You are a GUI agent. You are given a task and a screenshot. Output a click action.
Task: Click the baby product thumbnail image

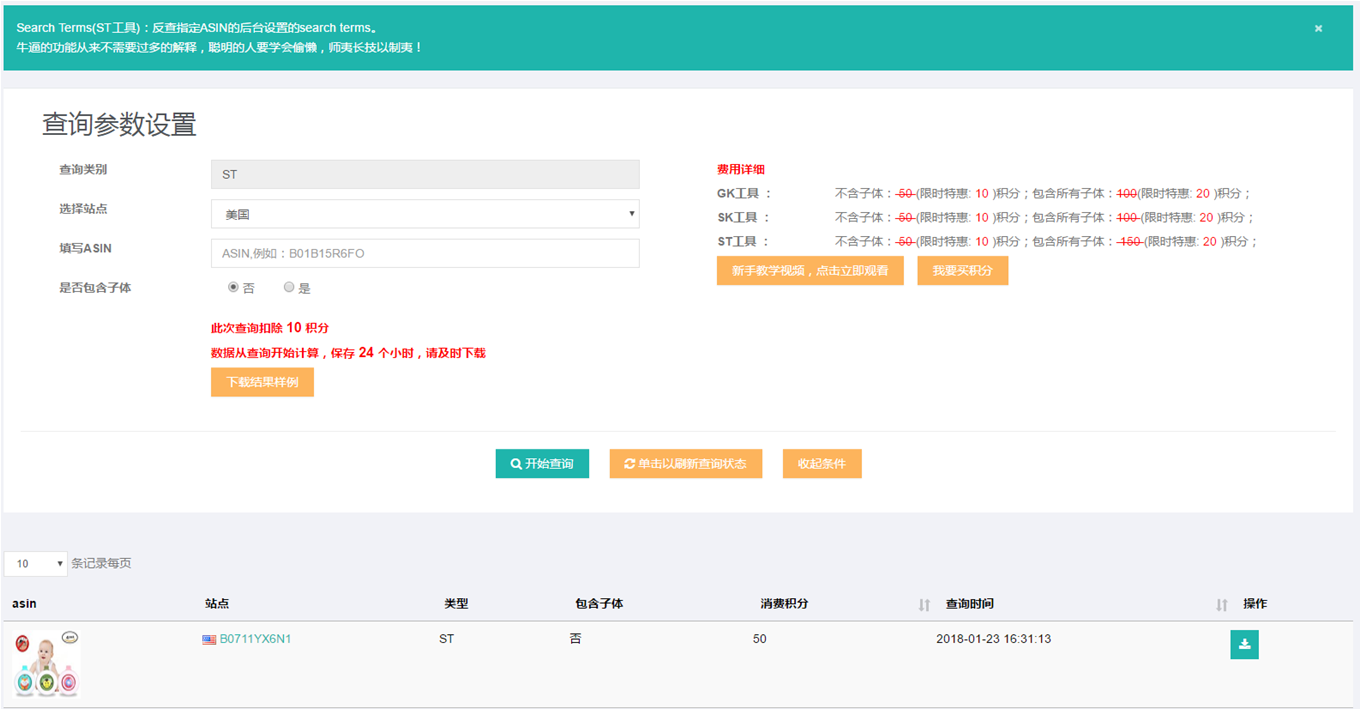click(x=46, y=664)
